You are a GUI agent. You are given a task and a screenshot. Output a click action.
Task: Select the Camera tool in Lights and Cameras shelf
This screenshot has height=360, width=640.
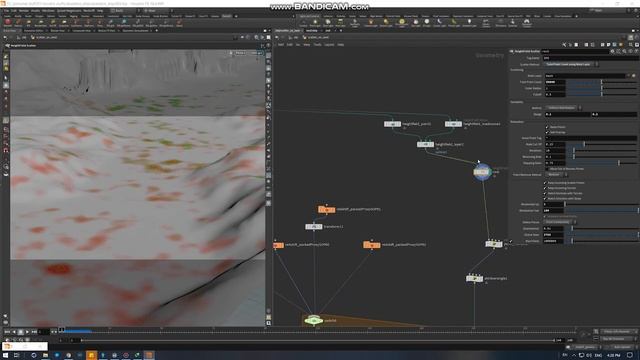pyautogui.click(x=303, y=23)
